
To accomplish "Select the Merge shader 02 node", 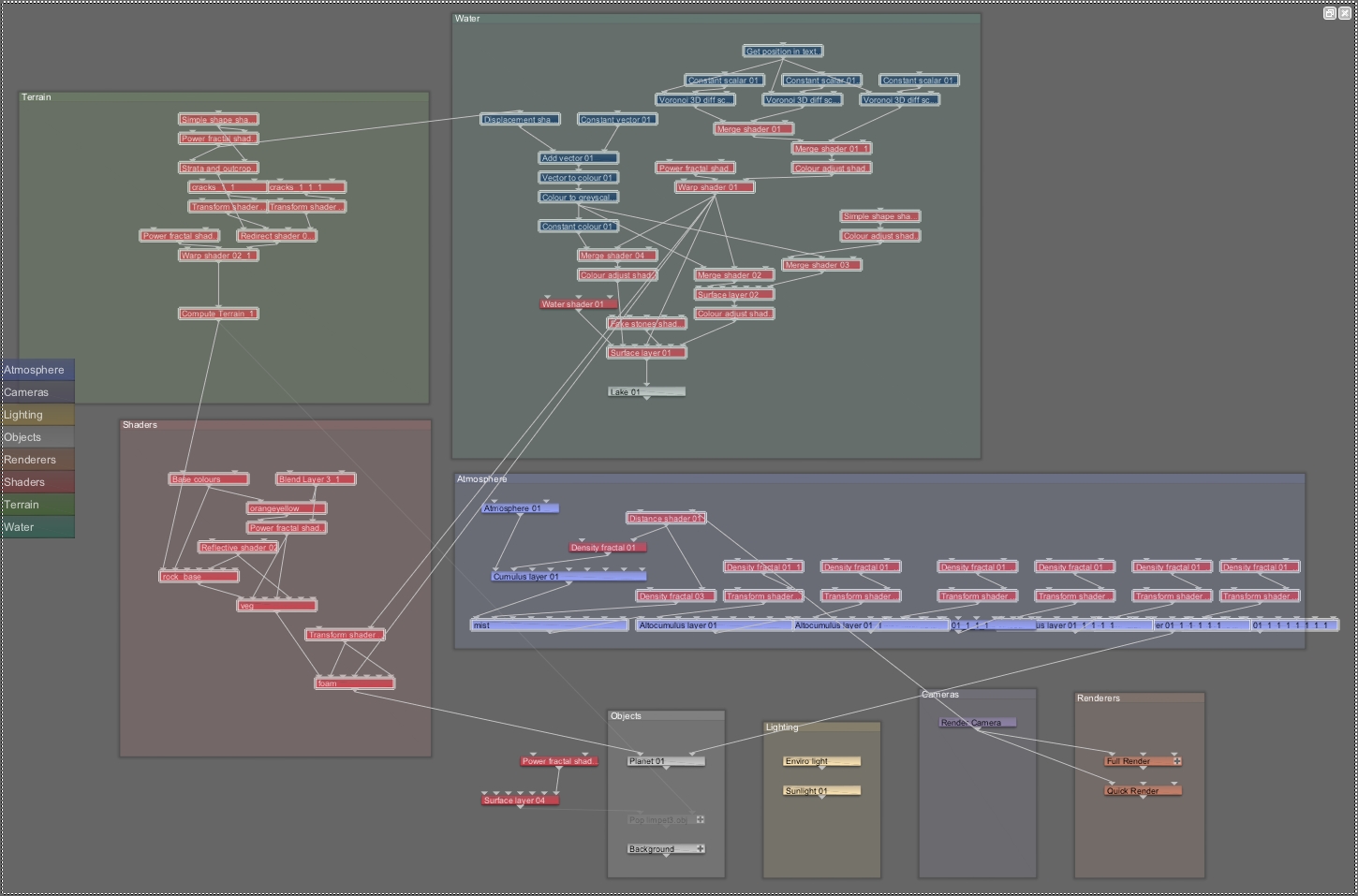I will [x=734, y=275].
